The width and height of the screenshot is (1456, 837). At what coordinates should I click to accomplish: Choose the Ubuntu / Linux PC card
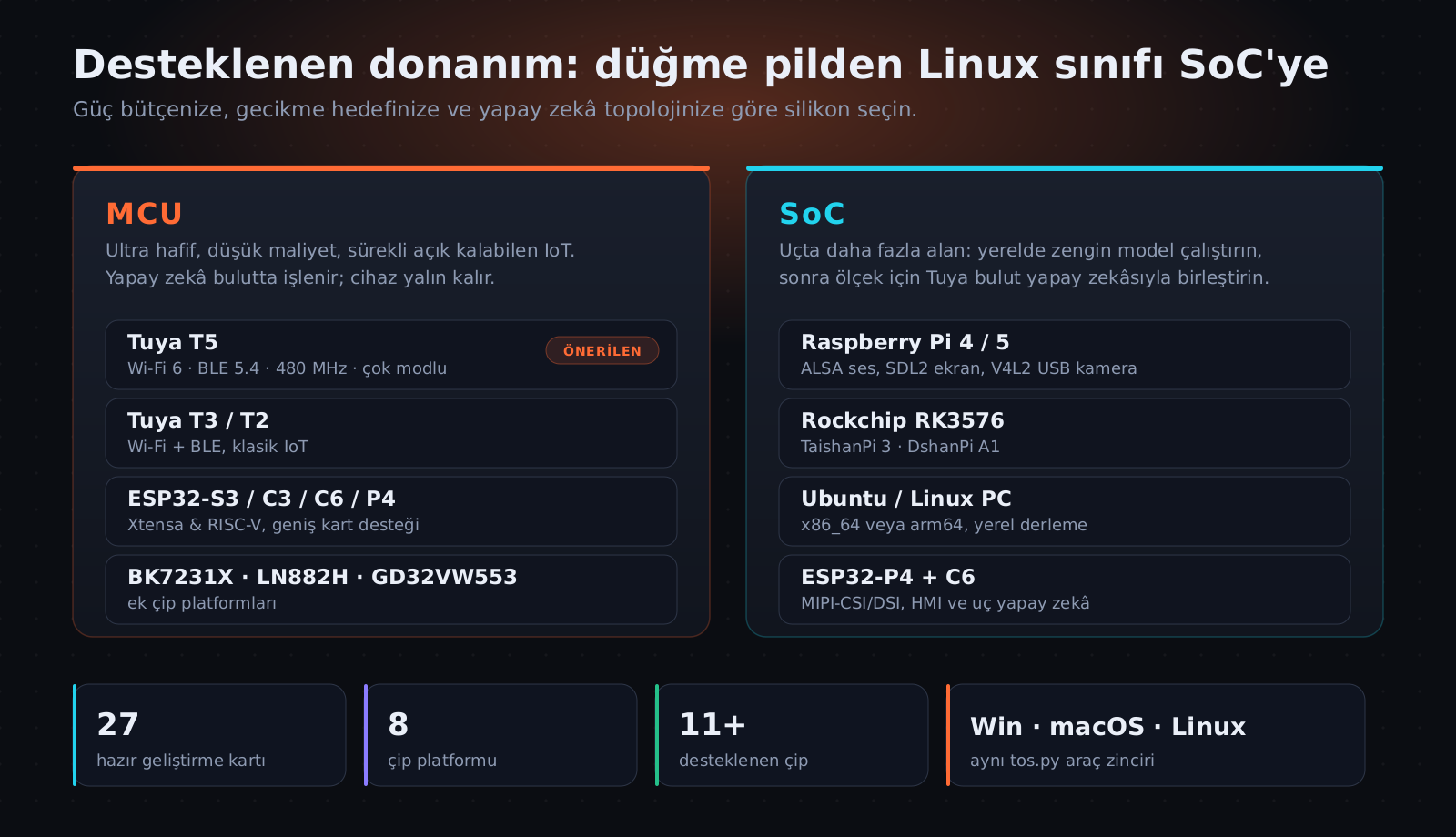1065,511
